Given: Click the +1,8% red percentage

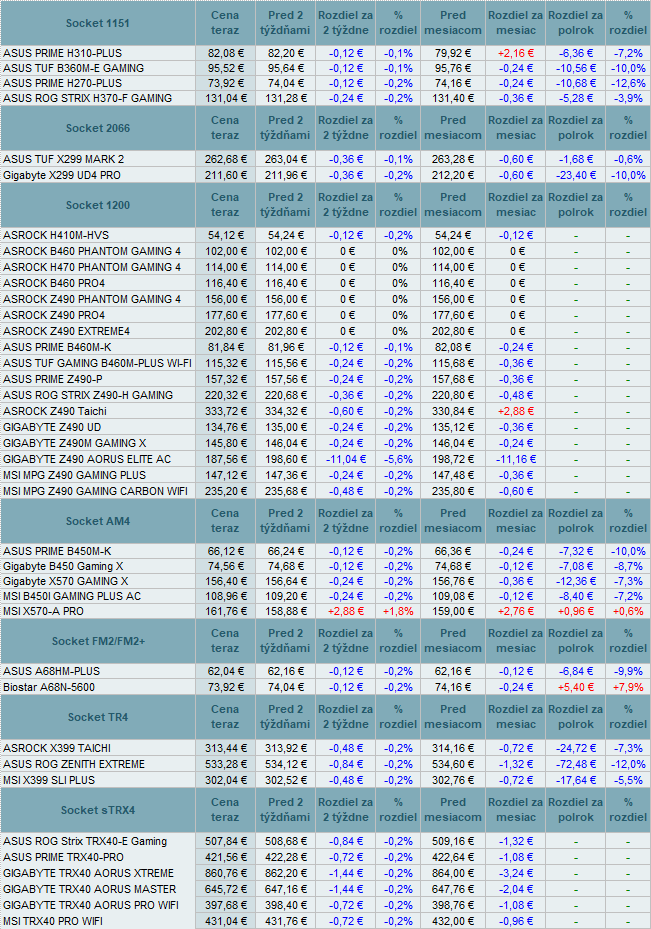Looking at the screenshot, I should click(398, 611).
